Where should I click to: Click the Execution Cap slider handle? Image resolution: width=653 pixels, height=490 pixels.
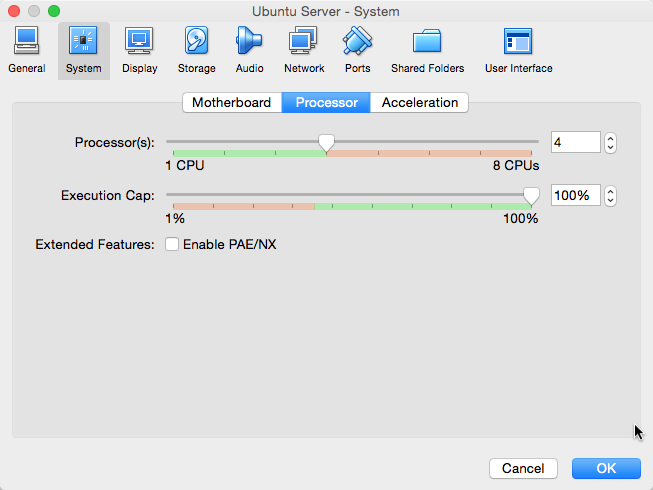(531, 196)
